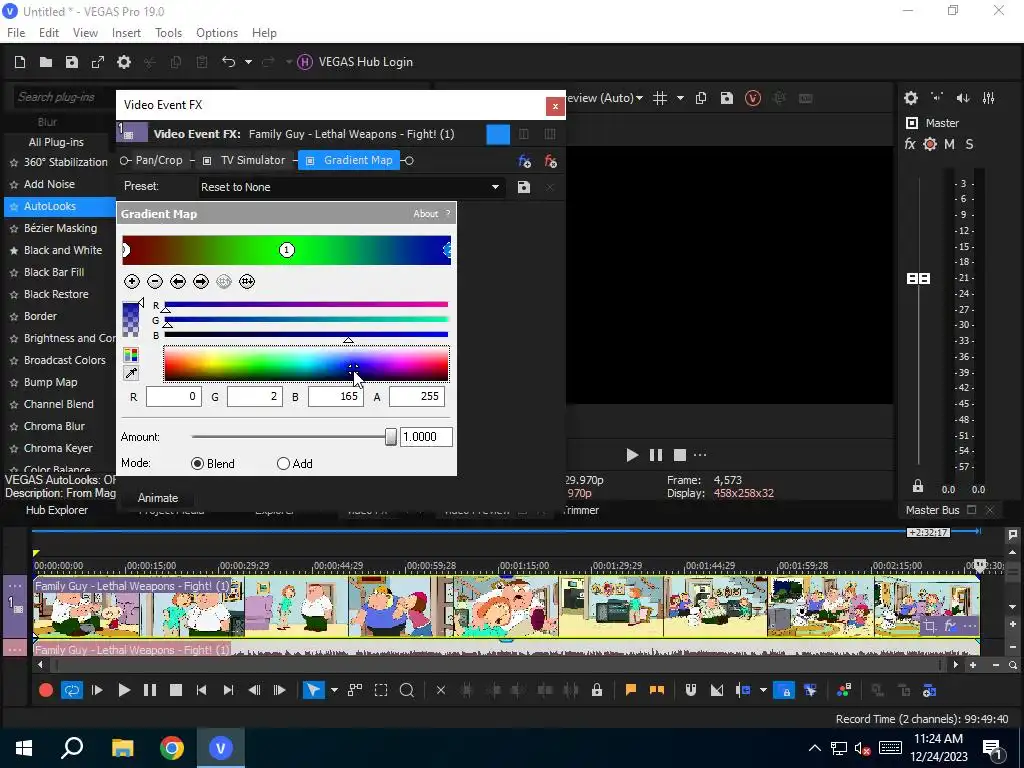Open Windows Start menu
1024x768 pixels.
[24, 748]
